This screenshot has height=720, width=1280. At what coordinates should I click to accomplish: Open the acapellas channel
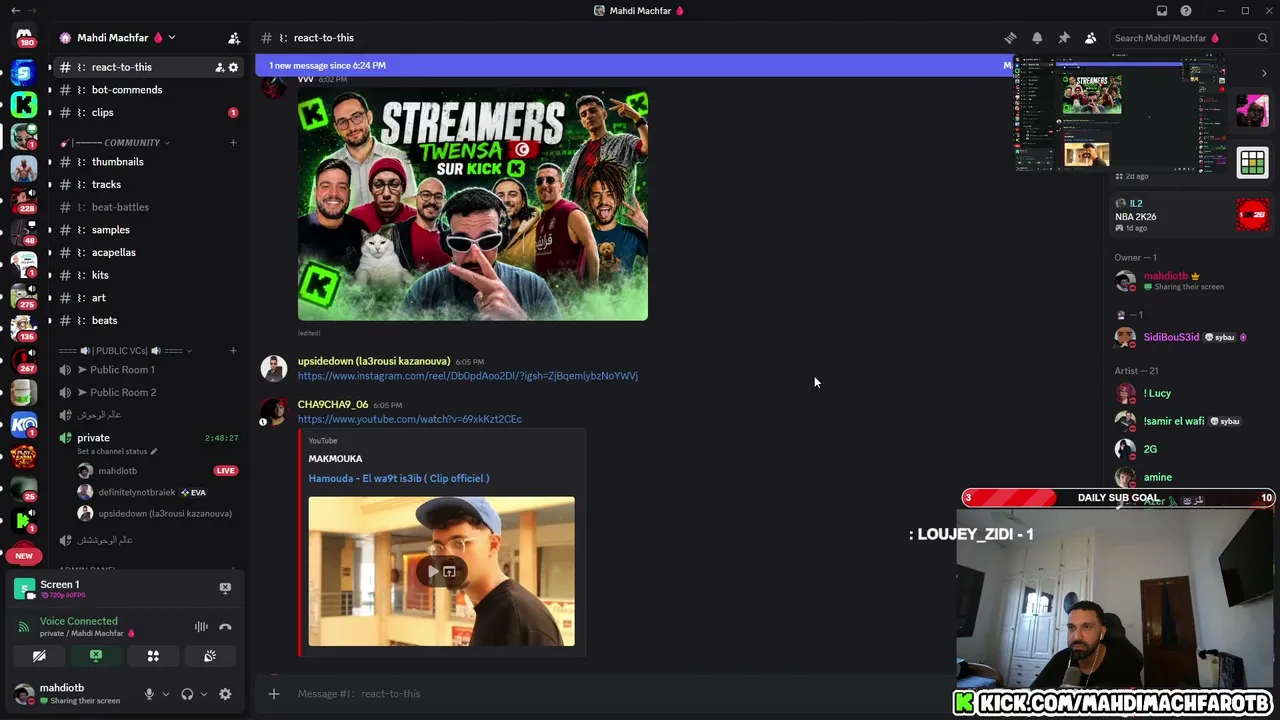(x=149, y=253)
